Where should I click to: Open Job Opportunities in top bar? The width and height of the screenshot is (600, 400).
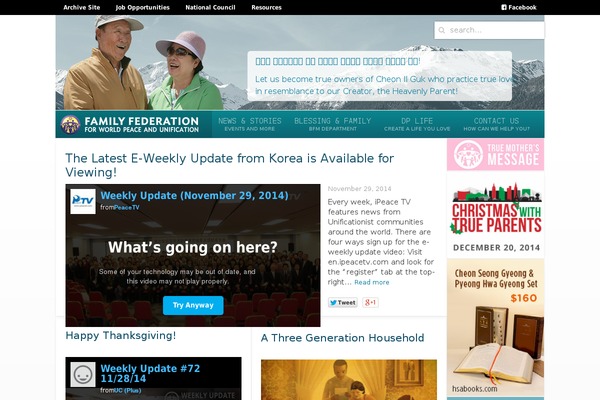tap(142, 7)
